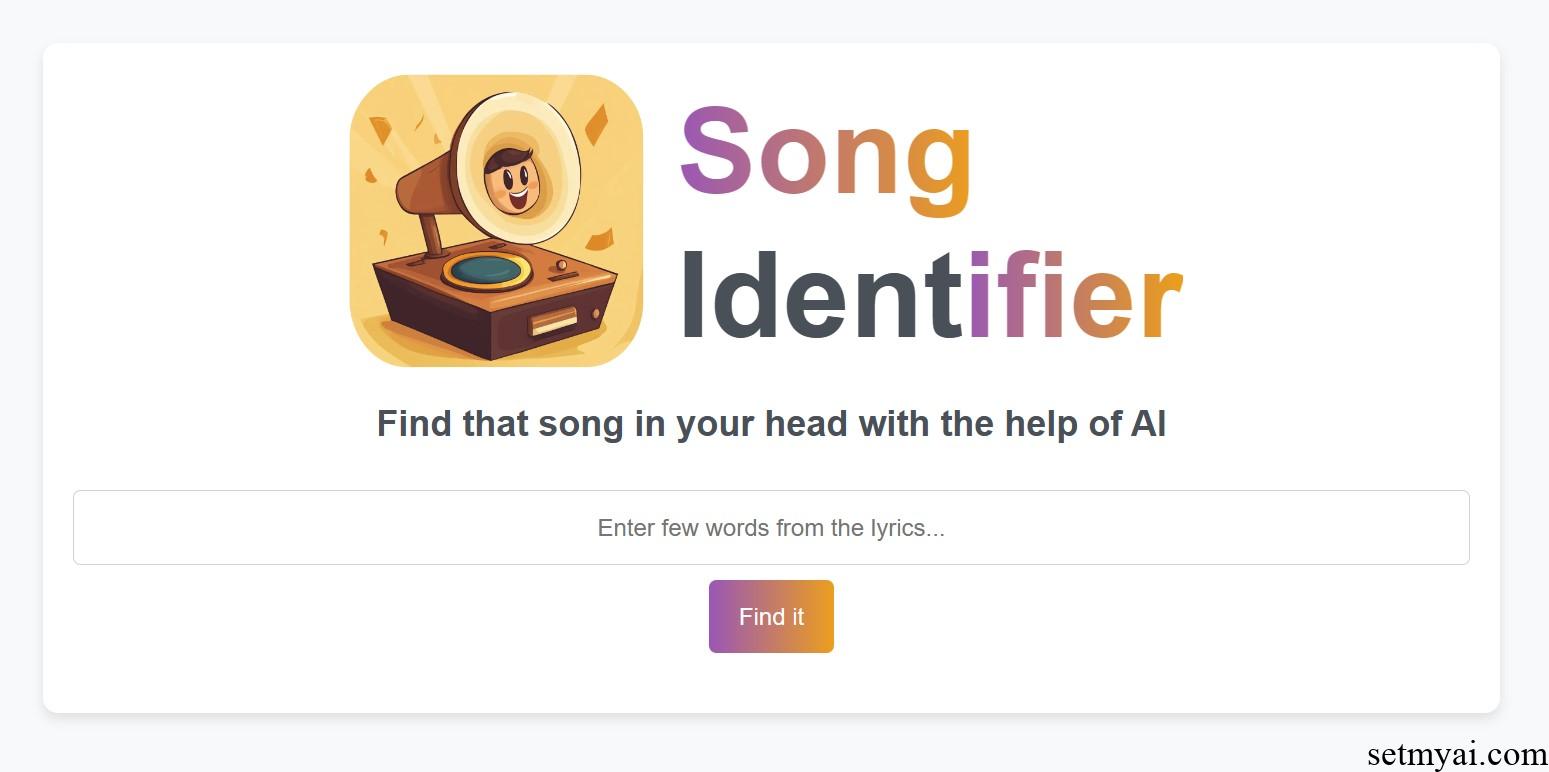Viewport: 1549px width, 772px height.
Task: Click the orange confetti piece right of the horn
Action: coord(596,125)
